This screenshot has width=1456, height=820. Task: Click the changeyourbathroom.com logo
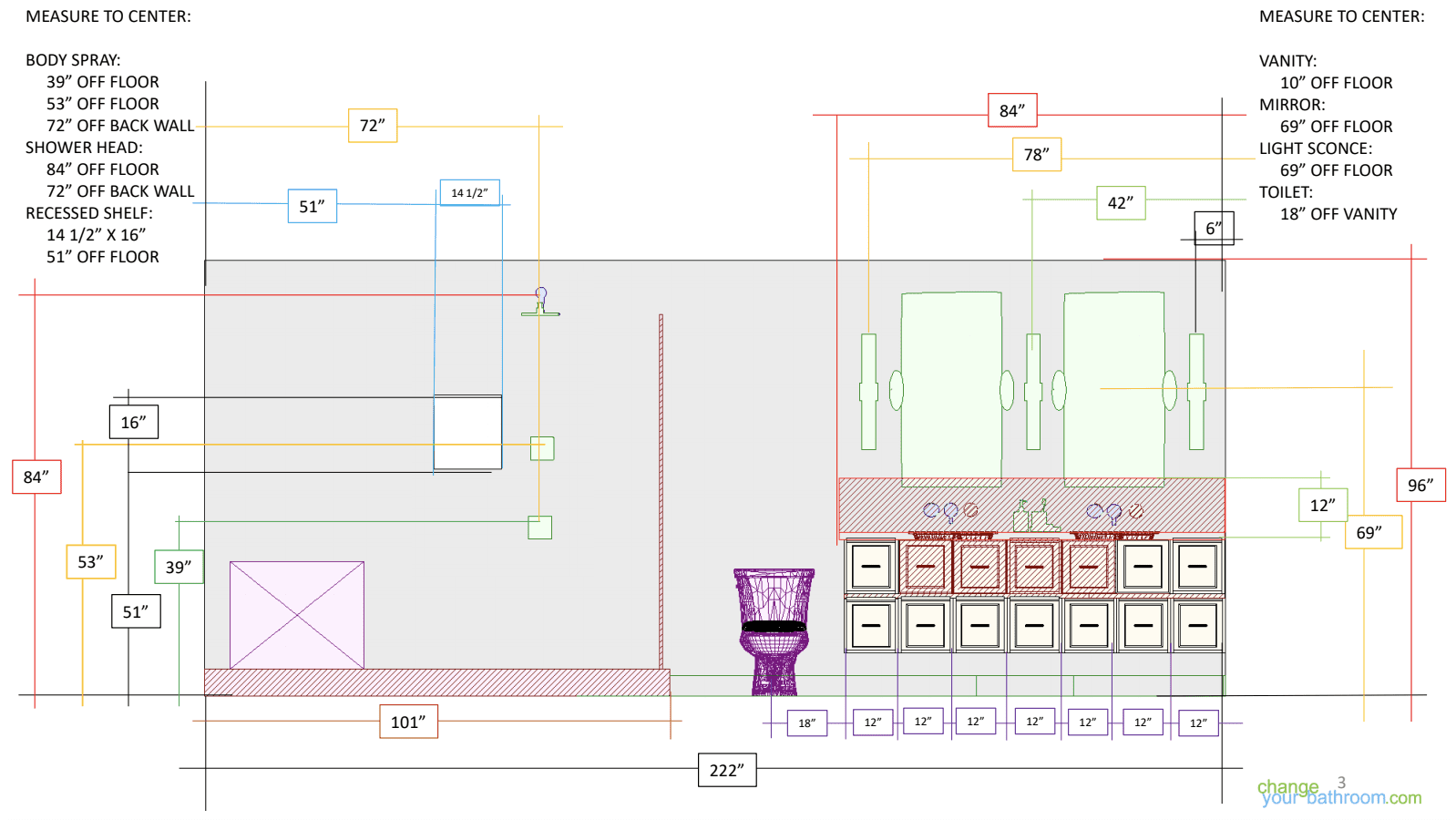(1339, 793)
